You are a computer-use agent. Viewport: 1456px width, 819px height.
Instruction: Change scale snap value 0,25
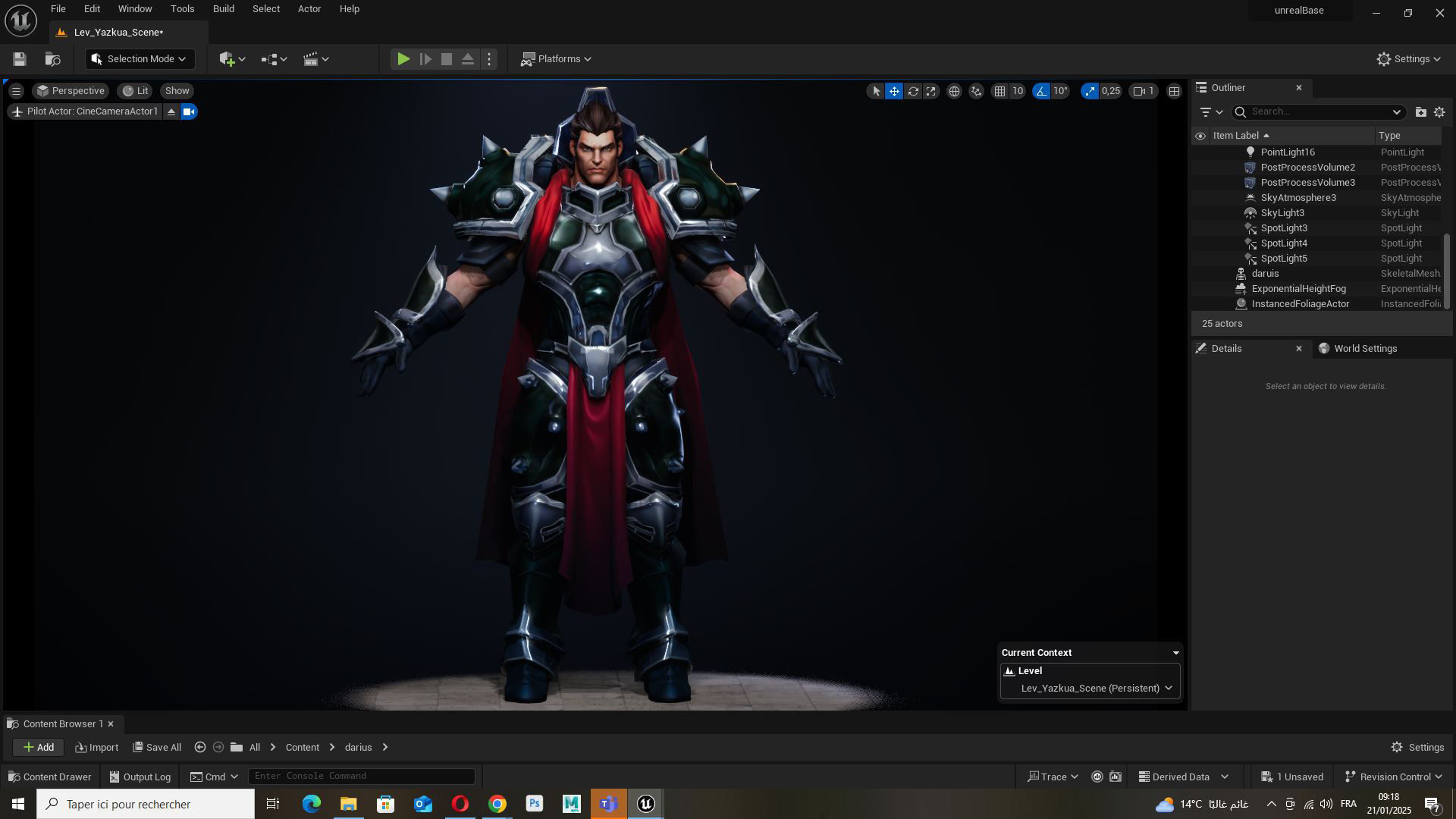click(x=1111, y=91)
